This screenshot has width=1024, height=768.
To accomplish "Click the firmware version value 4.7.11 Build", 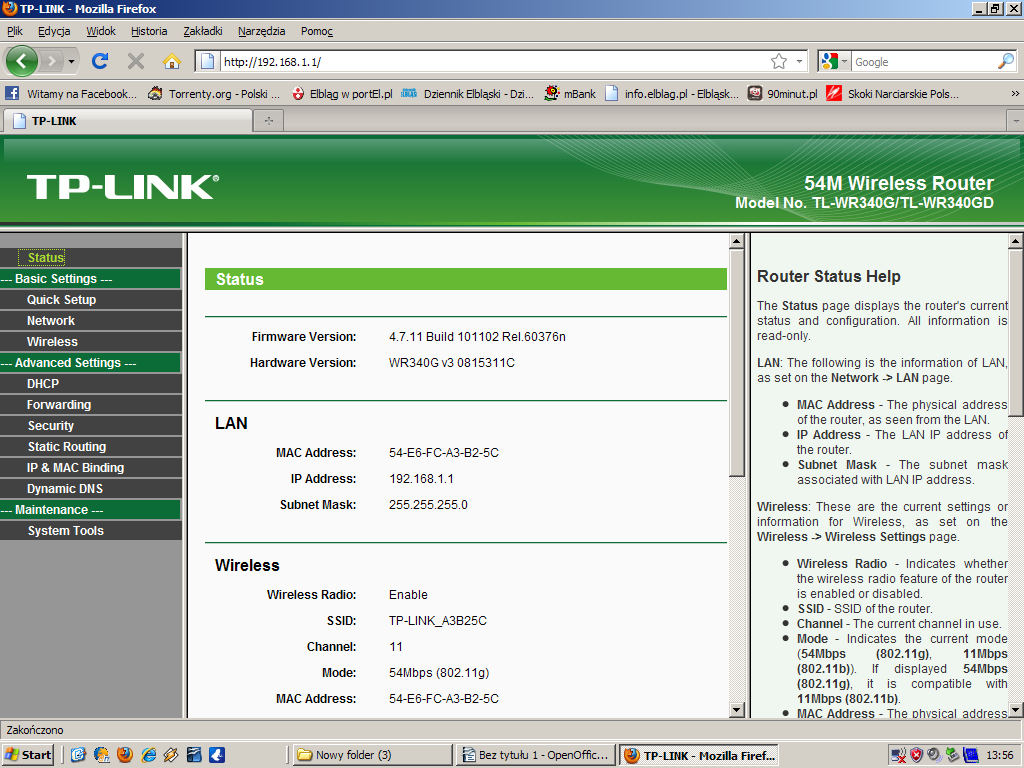I will pos(477,337).
